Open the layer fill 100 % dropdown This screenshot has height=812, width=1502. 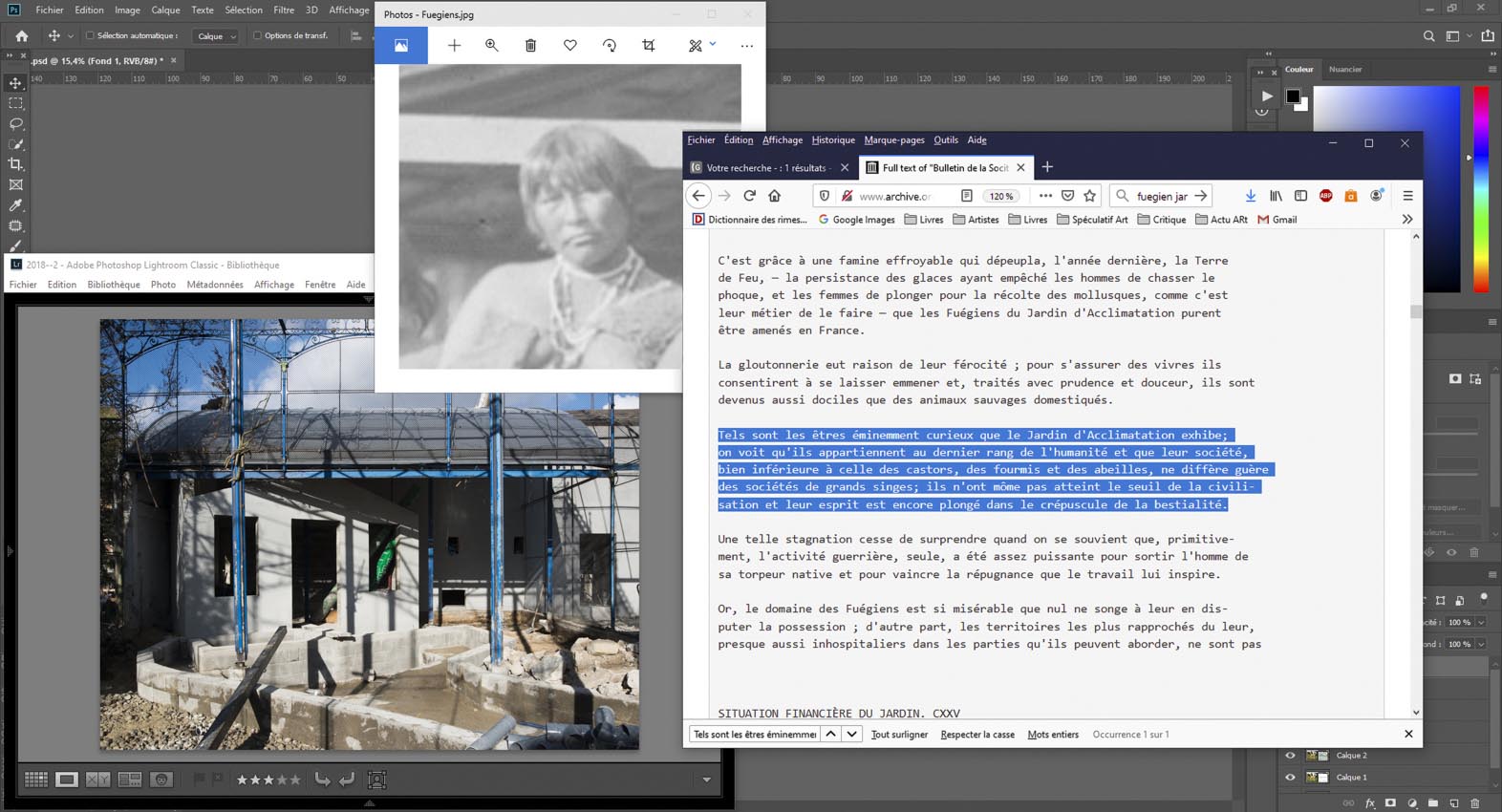point(1481,645)
